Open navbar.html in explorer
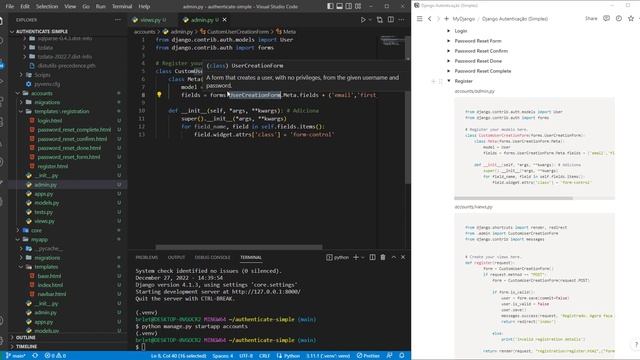This screenshot has width=640, height=360. 51,294
